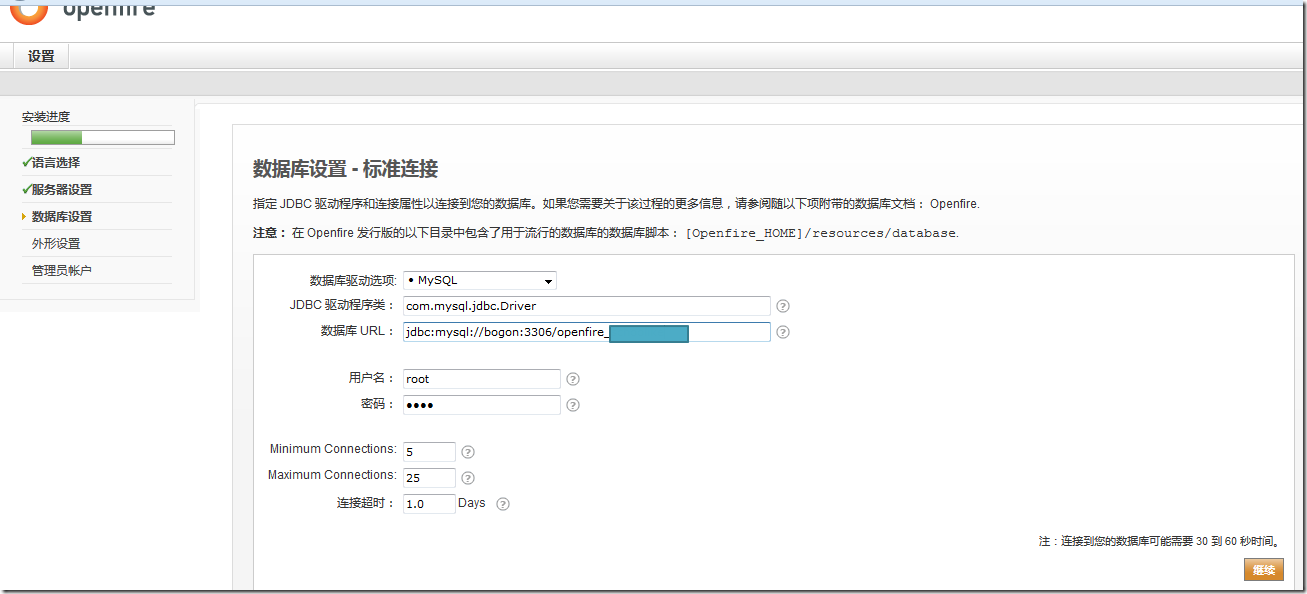Open the 设置 tab

41,56
